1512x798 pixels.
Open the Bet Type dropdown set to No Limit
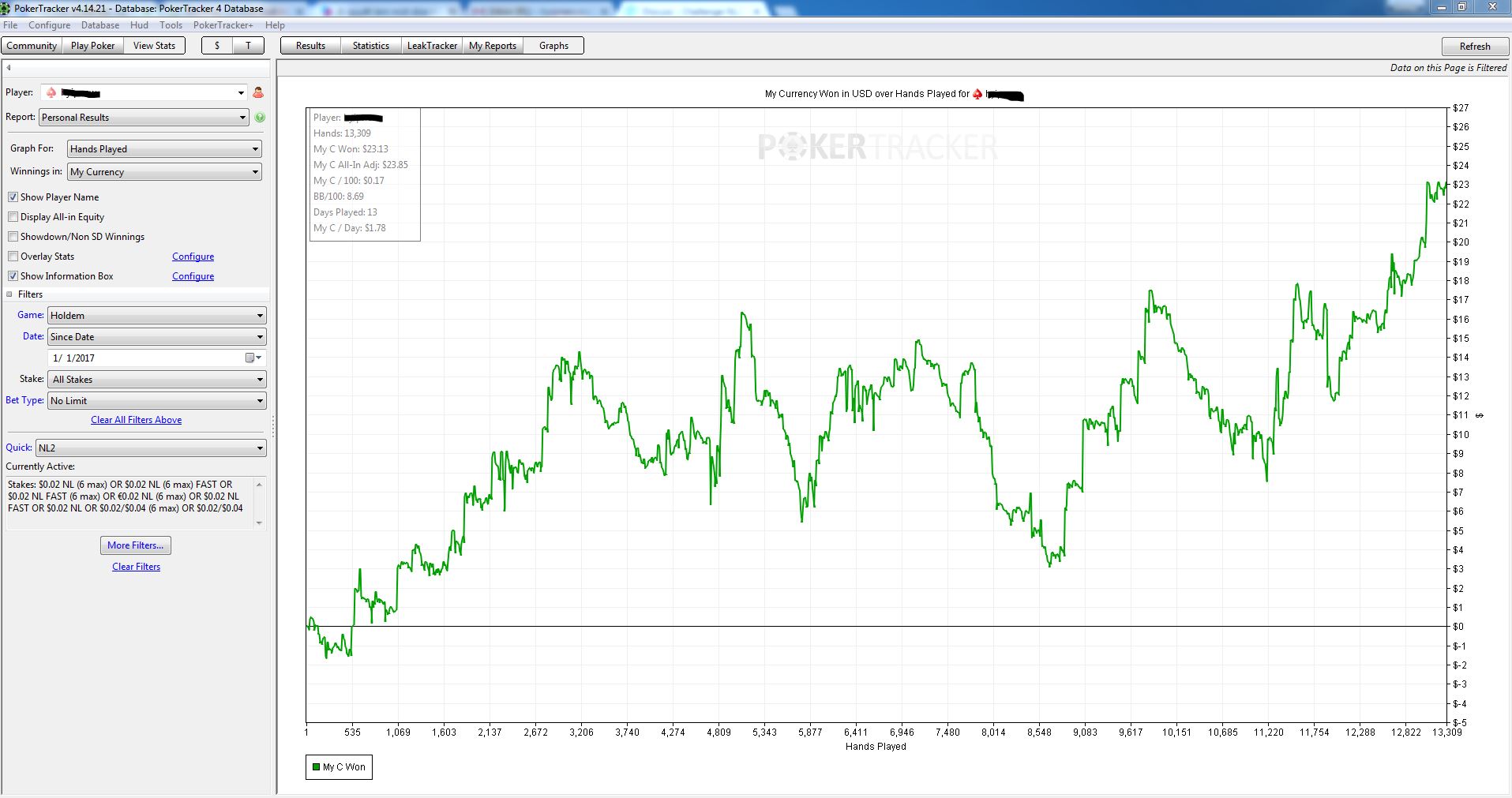click(x=156, y=400)
